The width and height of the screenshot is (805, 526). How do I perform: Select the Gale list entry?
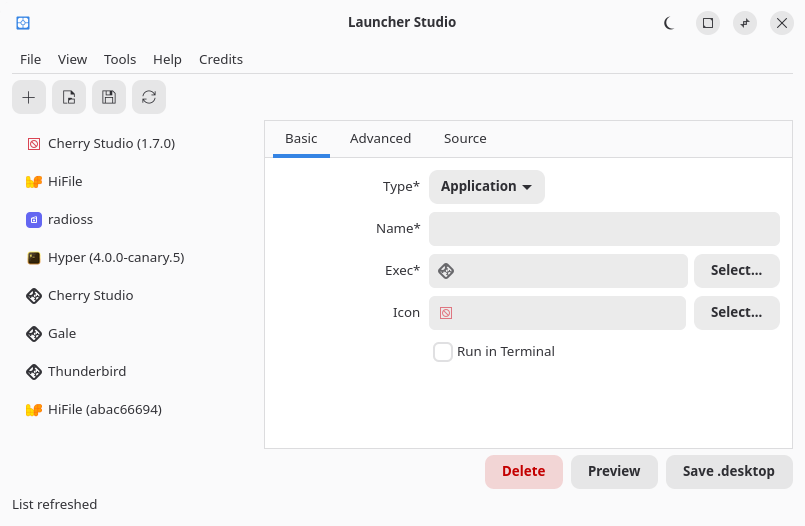[133, 334]
